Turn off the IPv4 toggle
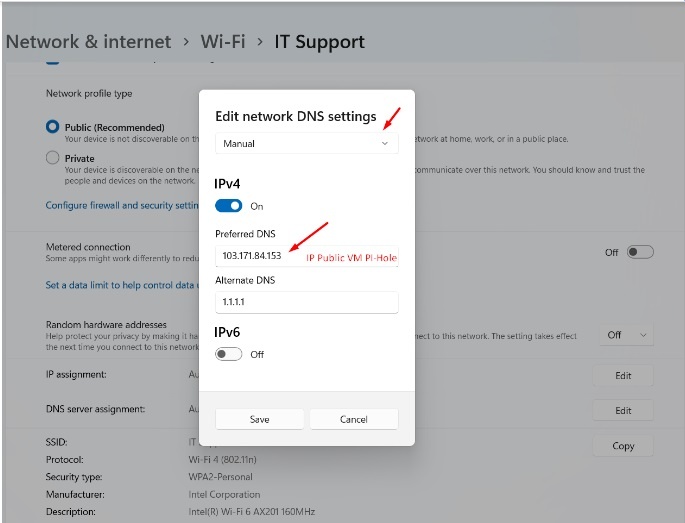 click(x=229, y=206)
